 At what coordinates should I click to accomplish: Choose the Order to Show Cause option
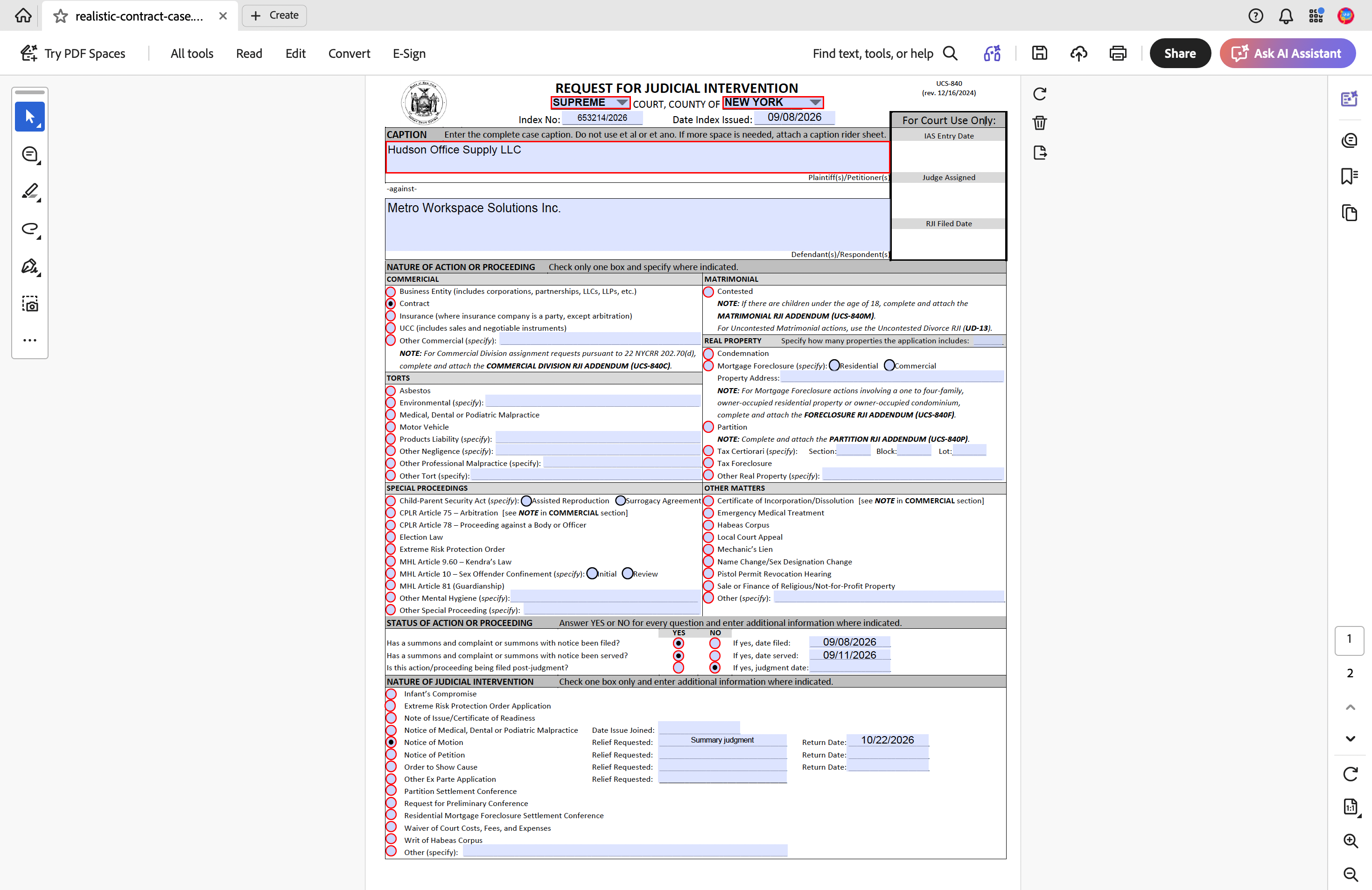391,767
